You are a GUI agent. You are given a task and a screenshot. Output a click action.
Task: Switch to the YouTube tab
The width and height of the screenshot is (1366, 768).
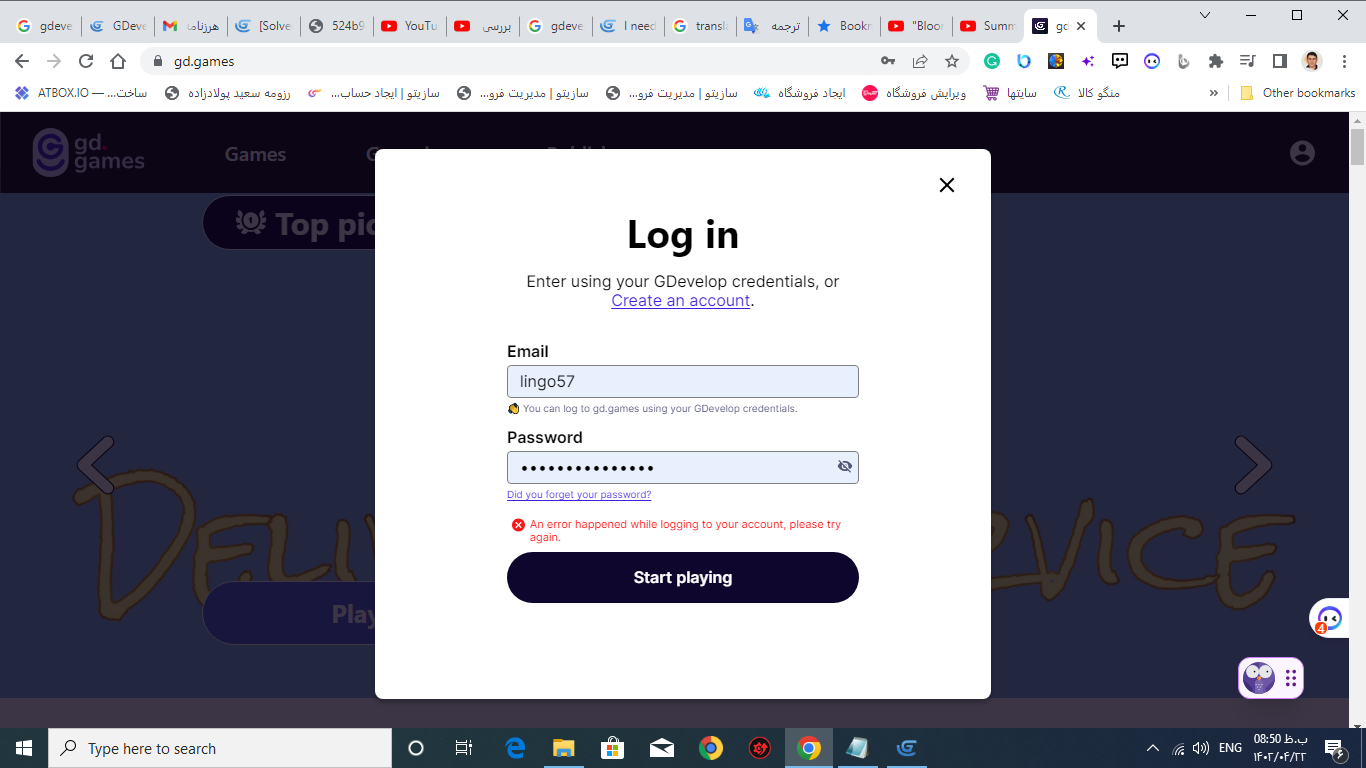(x=410, y=26)
